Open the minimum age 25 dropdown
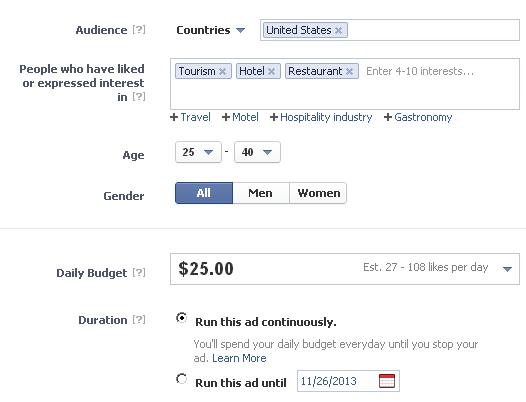This screenshot has height=402, width=526. coord(198,152)
